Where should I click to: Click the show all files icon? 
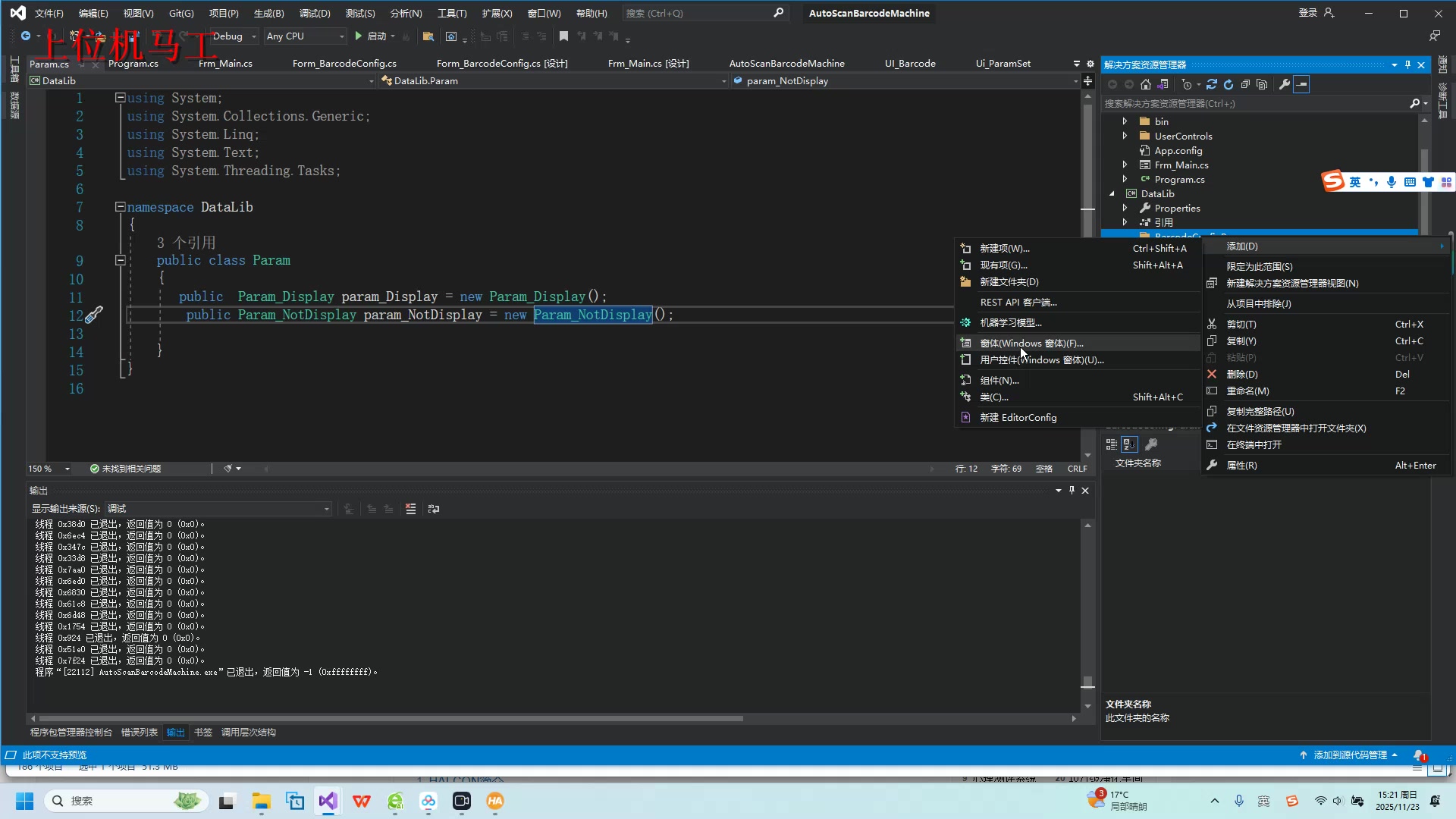pyautogui.click(x=1262, y=84)
